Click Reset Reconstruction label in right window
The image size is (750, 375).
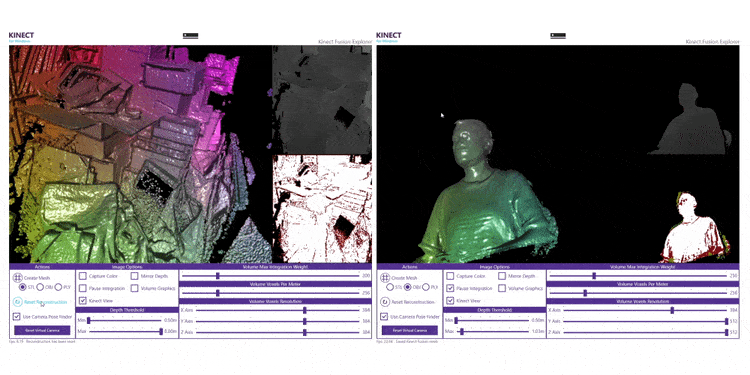pyautogui.click(x=413, y=302)
